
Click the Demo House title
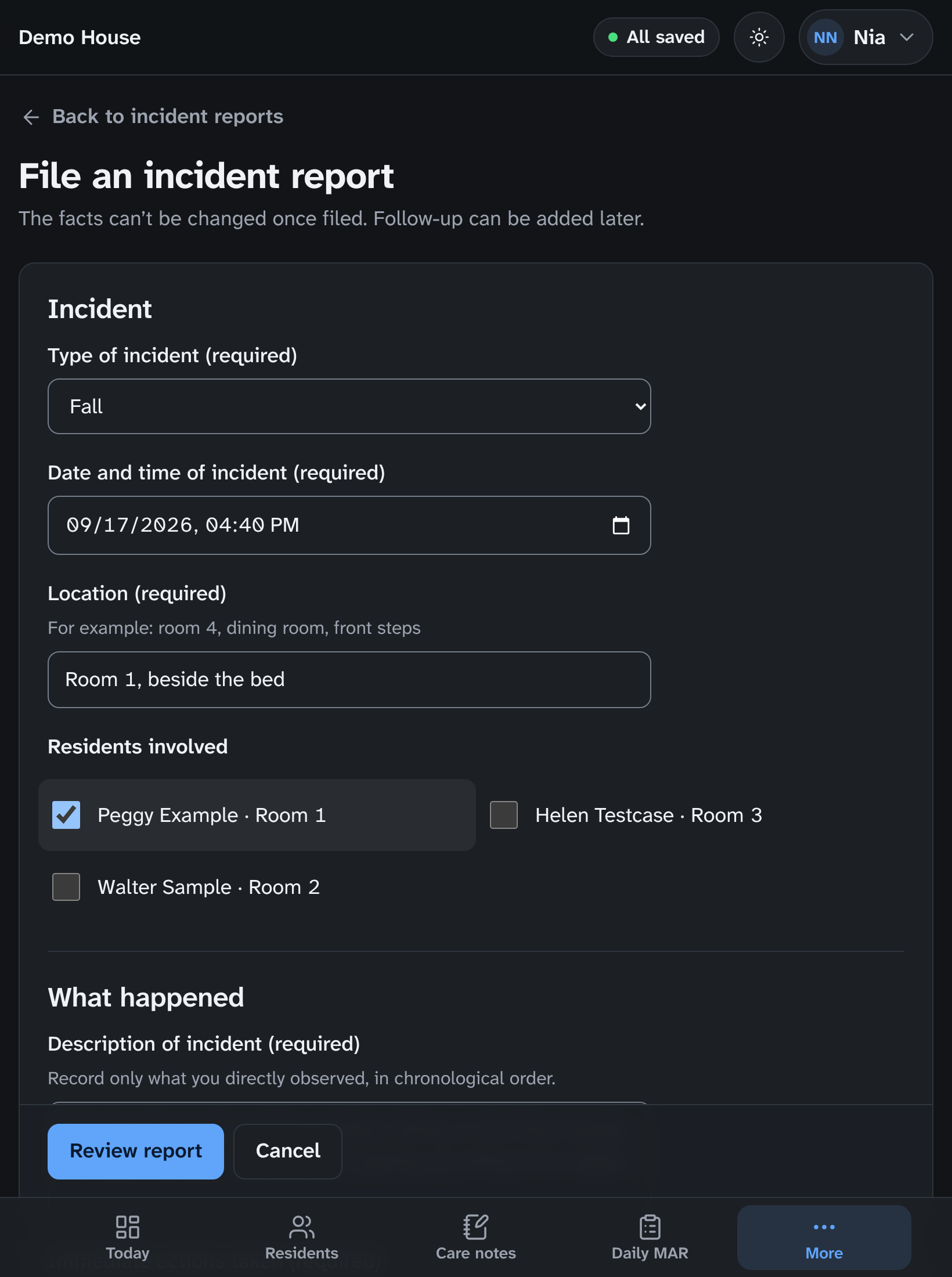[x=80, y=37]
